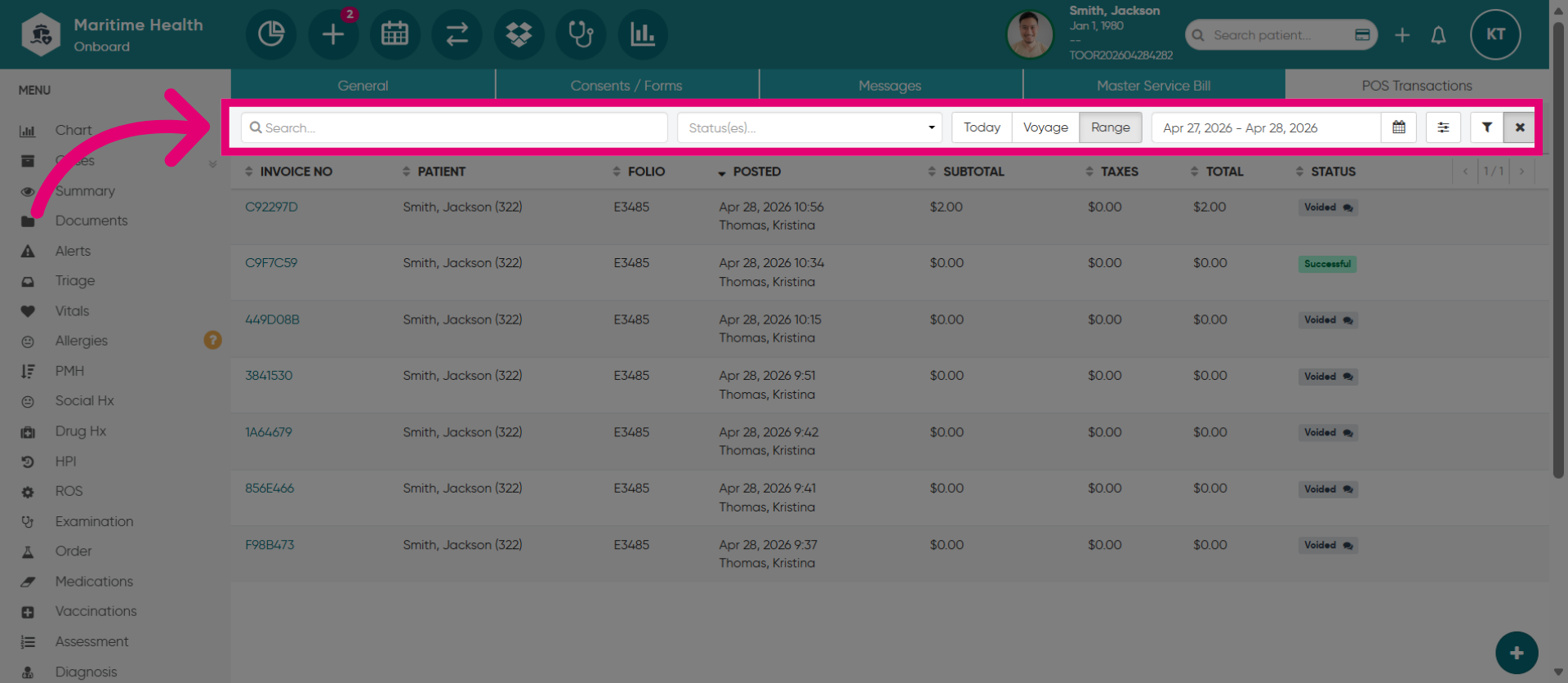The image size is (1568, 683).
Task: Click Jackson Smith patient photo
Action: pyautogui.click(x=1030, y=34)
